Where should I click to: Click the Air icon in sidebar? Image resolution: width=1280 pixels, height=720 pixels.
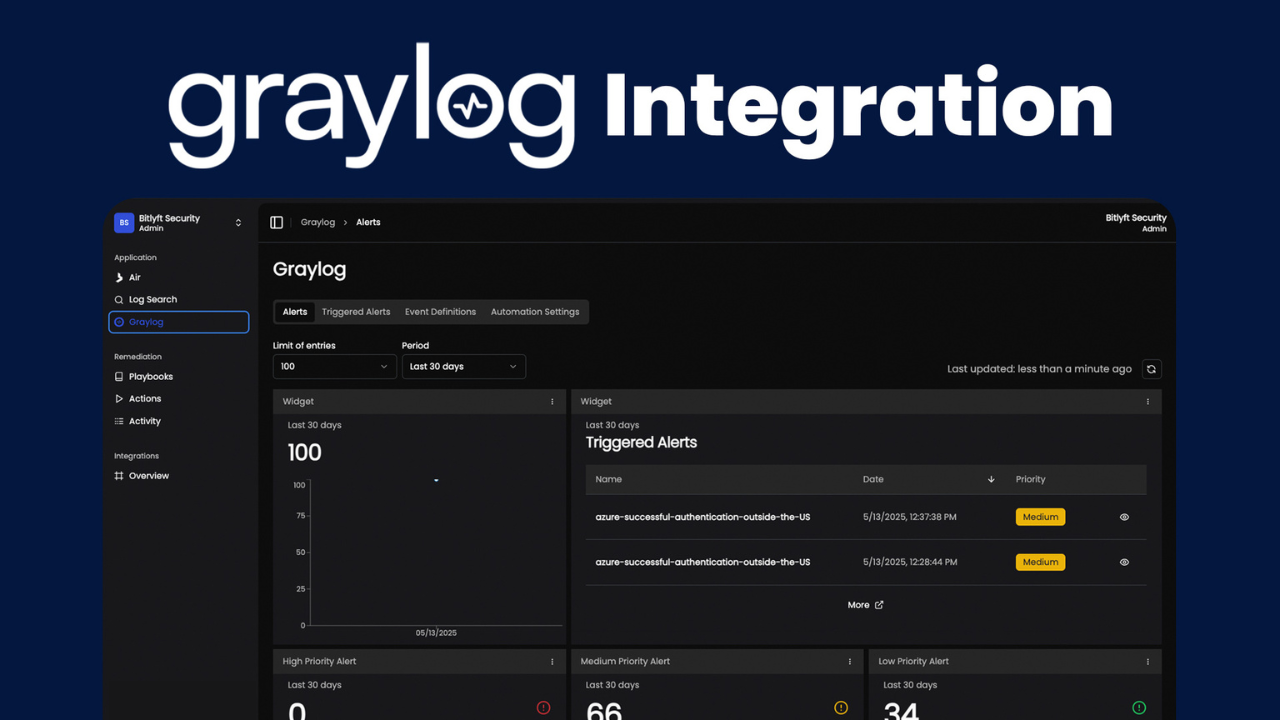119,277
